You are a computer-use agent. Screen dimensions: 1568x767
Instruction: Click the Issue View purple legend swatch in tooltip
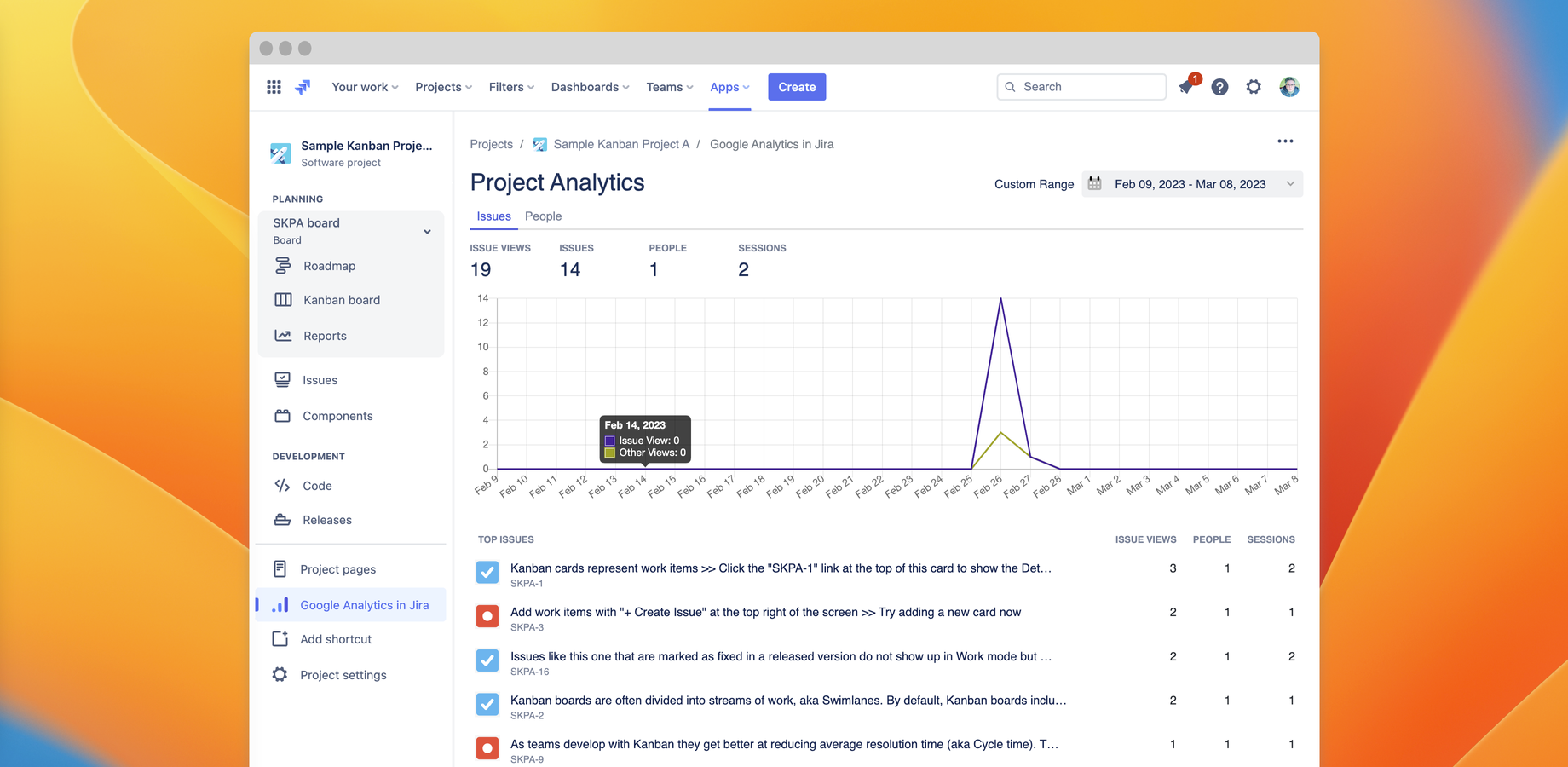pyautogui.click(x=610, y=441)
